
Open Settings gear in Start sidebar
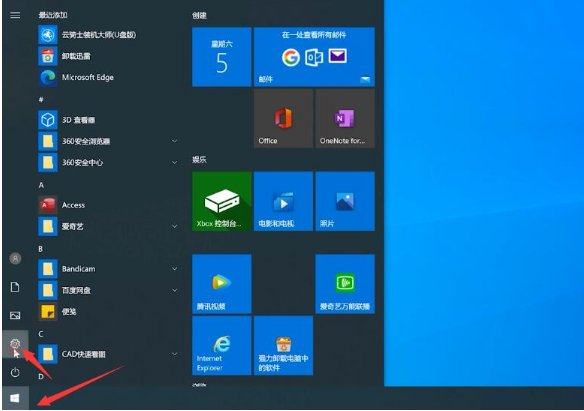tap(15, 344)
